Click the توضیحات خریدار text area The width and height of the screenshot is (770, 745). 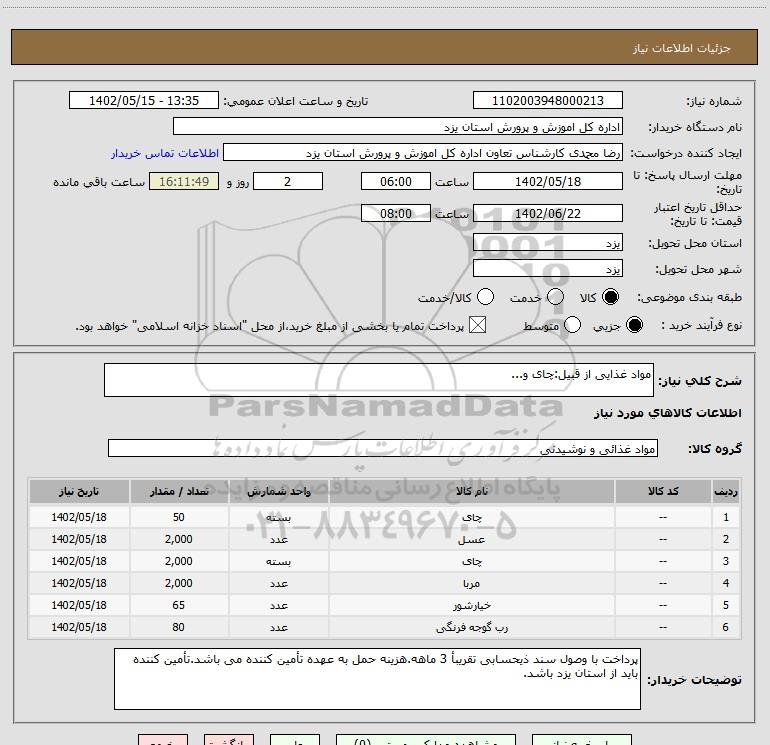[377, 679]
